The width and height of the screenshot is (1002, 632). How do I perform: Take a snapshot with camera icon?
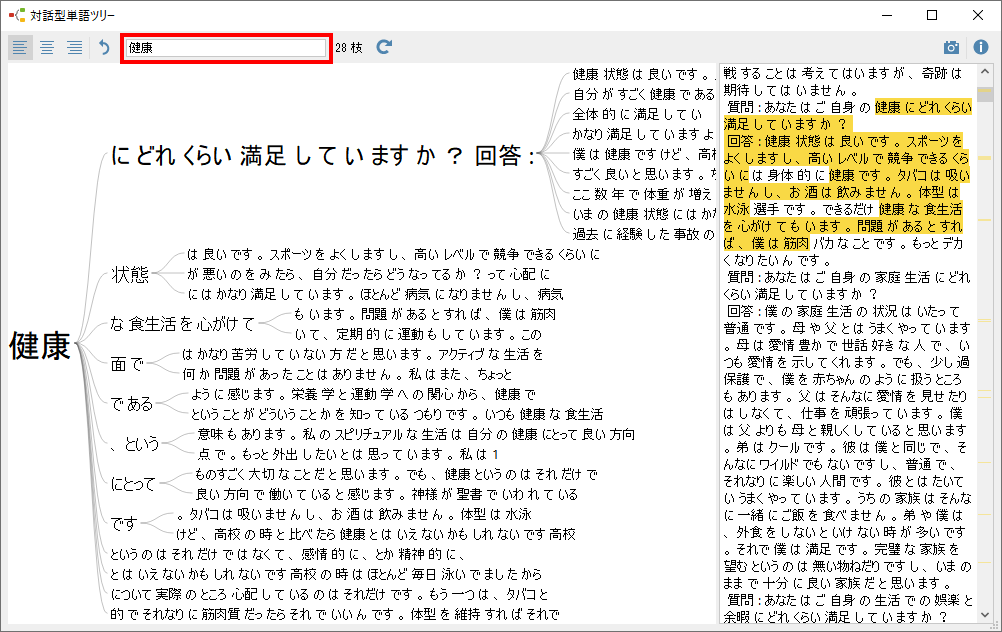click(951, 47)
